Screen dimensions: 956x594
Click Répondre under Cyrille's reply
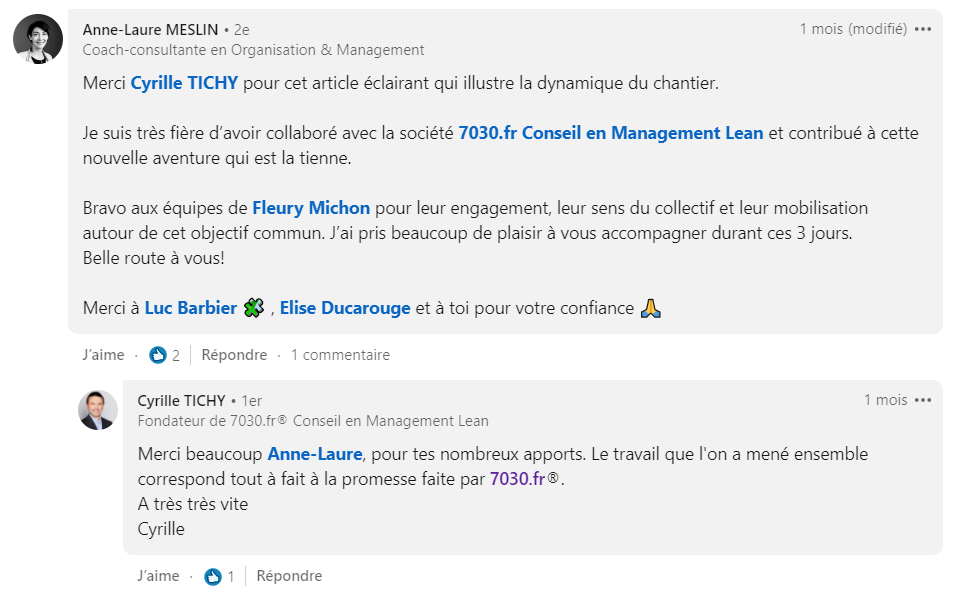[x=289, y=576]
